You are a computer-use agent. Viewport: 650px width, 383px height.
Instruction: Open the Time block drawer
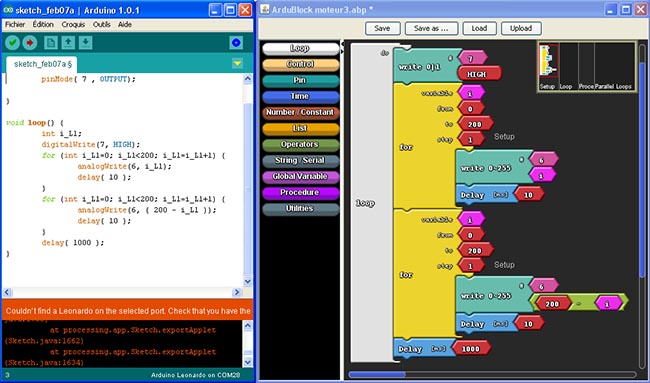tap(301, 96)
